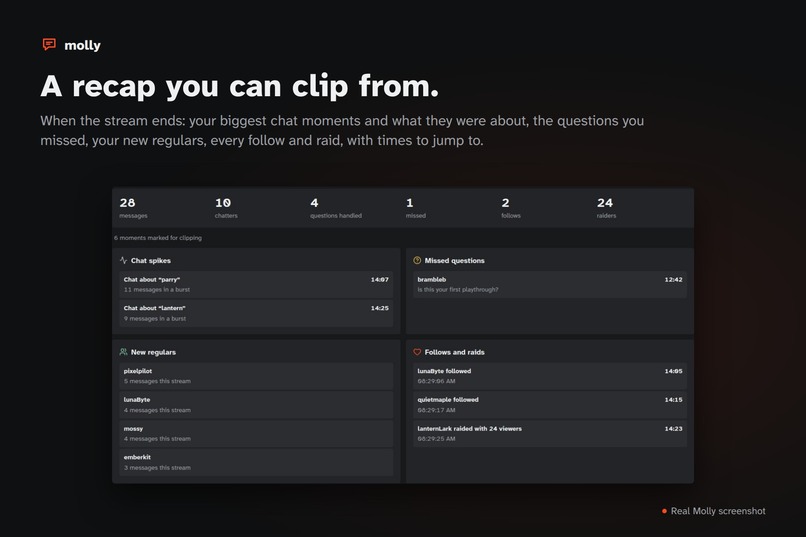Screen dimensions: 806x537
Task: Jump to the 14:05 follow timestamp
Action: (673, 371)
